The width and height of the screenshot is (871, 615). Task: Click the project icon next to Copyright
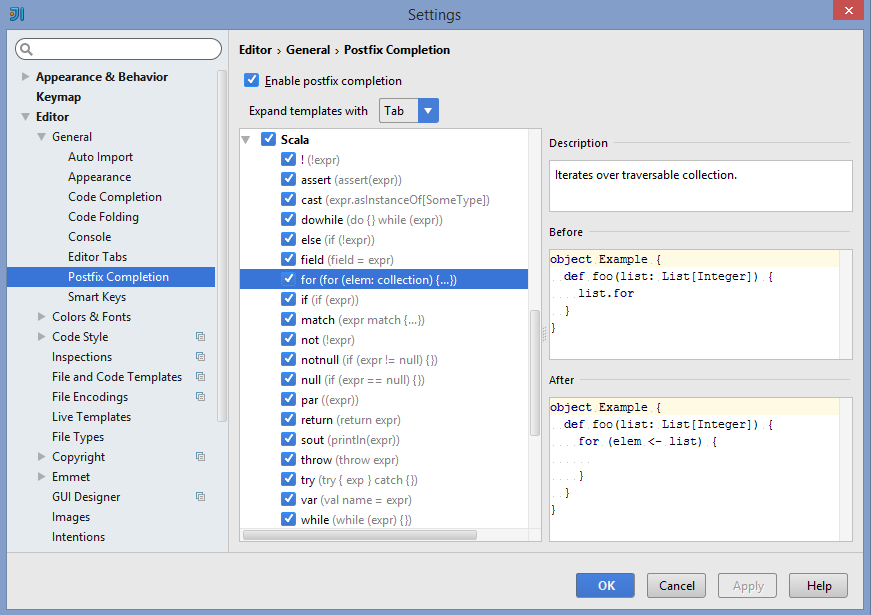coord(201,457)
